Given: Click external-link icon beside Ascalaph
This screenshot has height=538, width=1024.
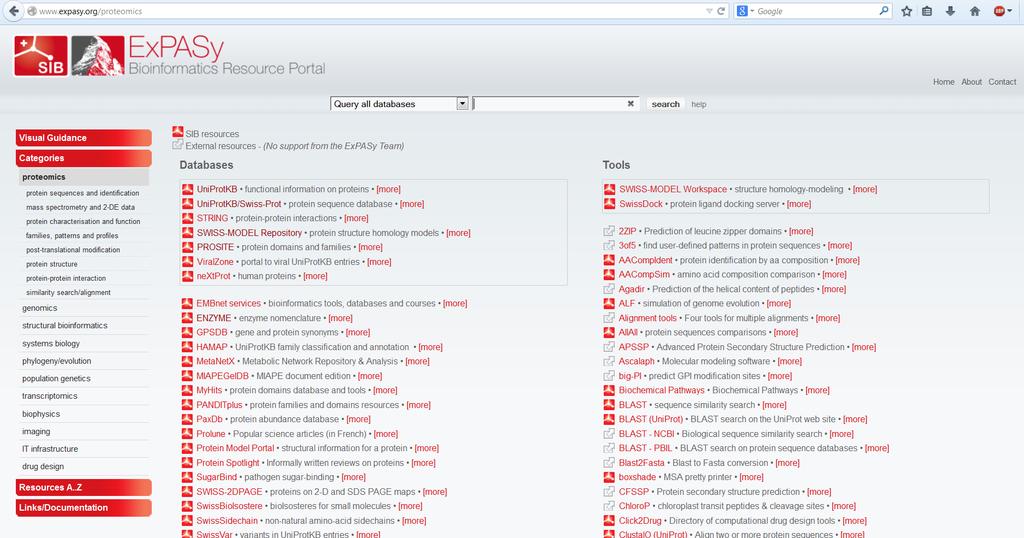Looking at the screenshot, I should 609,361.
